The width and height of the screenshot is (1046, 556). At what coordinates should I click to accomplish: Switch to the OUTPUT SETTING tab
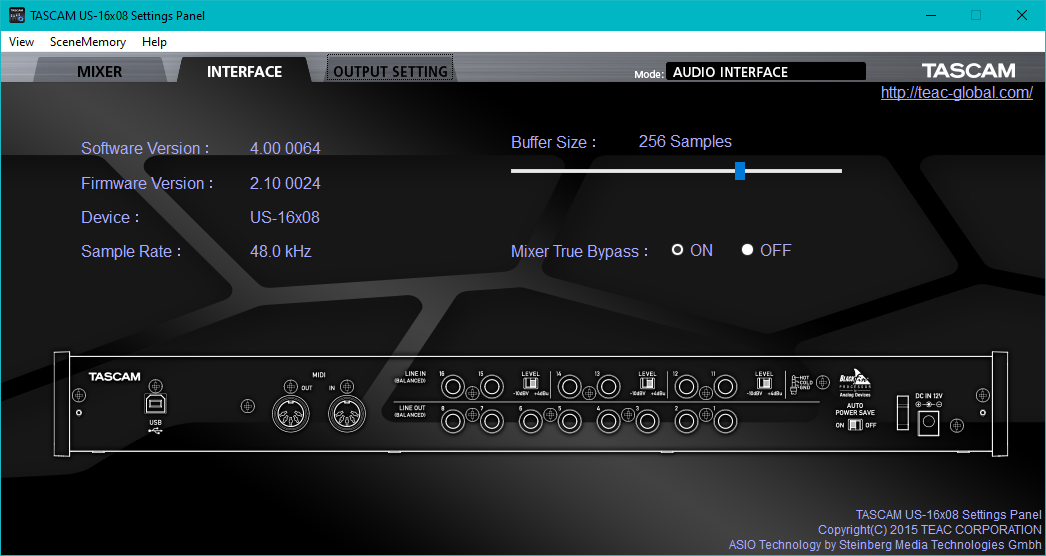click(x=390, y=71)
